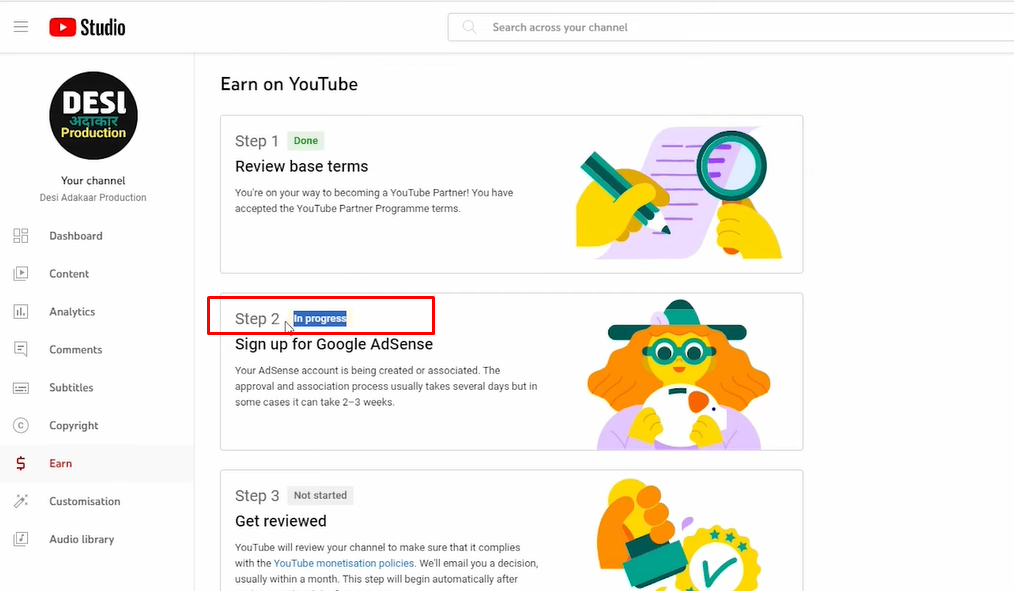The width and height of the screenshot is (1014, 591).
Task: Click the Copyright circle icon
Action: (20, 426)
